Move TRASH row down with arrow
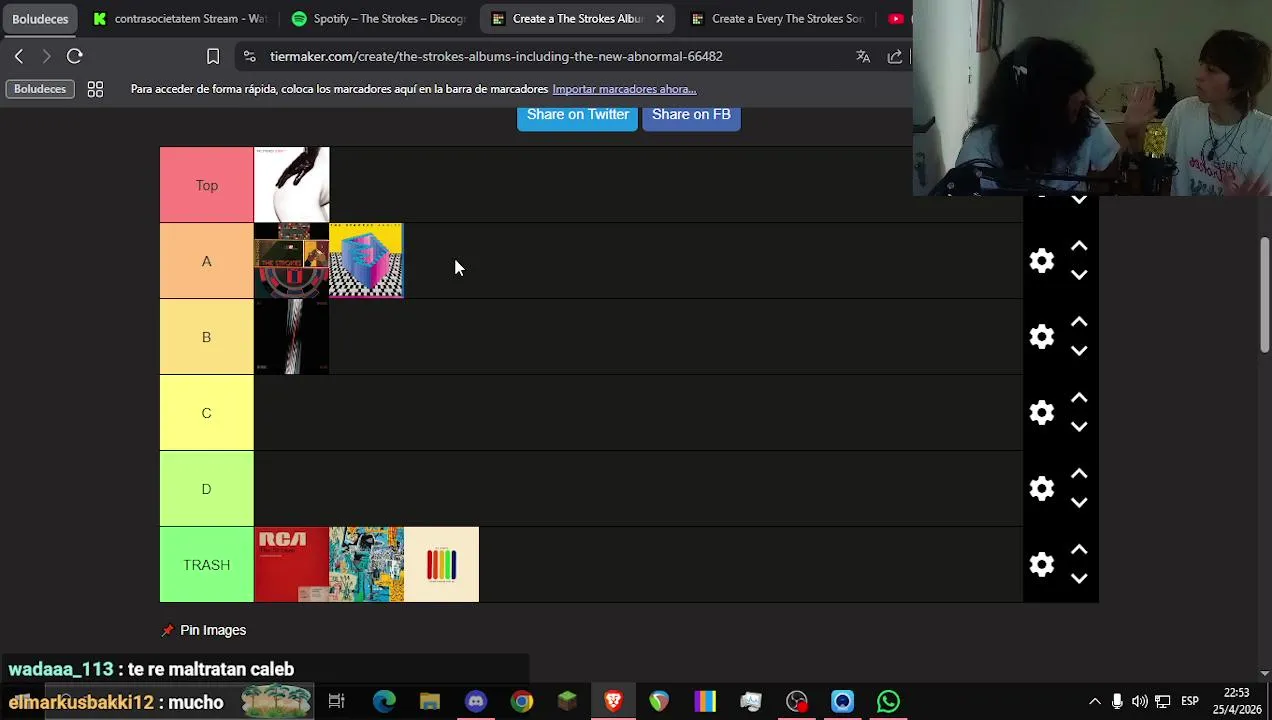Image resolution: width=1272 pixels, height=720 pixels. [x=1079, y=579]
